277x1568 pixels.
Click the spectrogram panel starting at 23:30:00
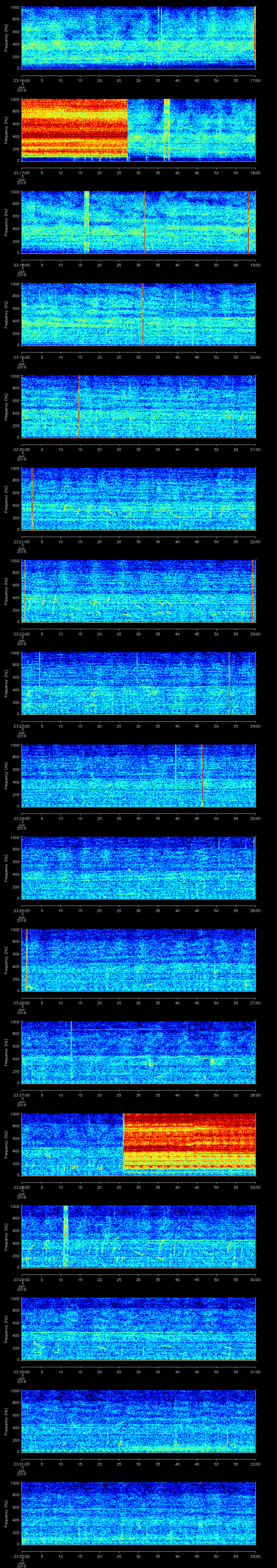[x=139, y=1329]
